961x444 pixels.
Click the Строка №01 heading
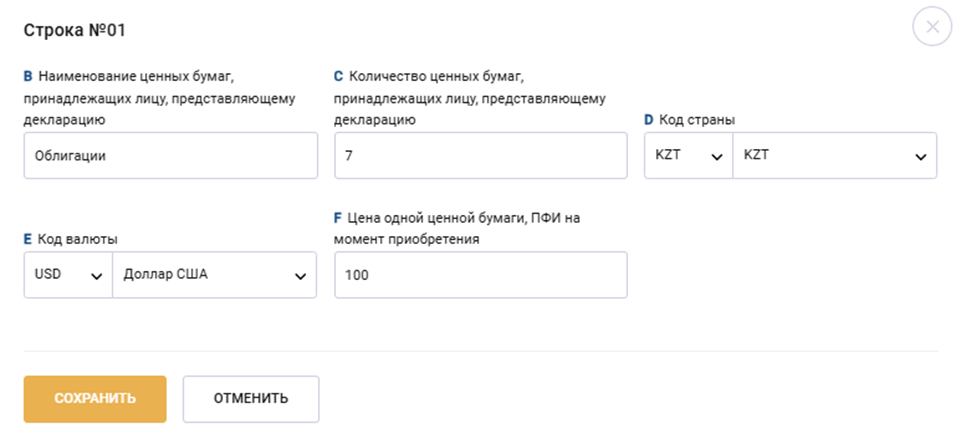click(x=74, y=30)
